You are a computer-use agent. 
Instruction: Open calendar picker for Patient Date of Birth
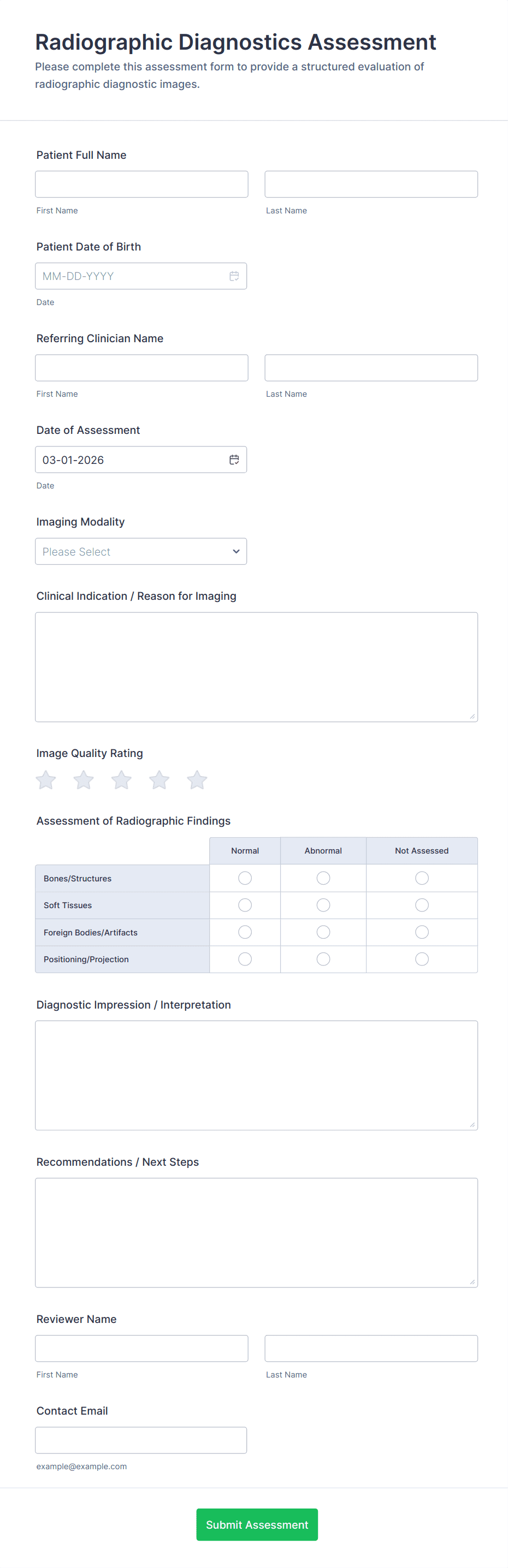tap(234, 276)
